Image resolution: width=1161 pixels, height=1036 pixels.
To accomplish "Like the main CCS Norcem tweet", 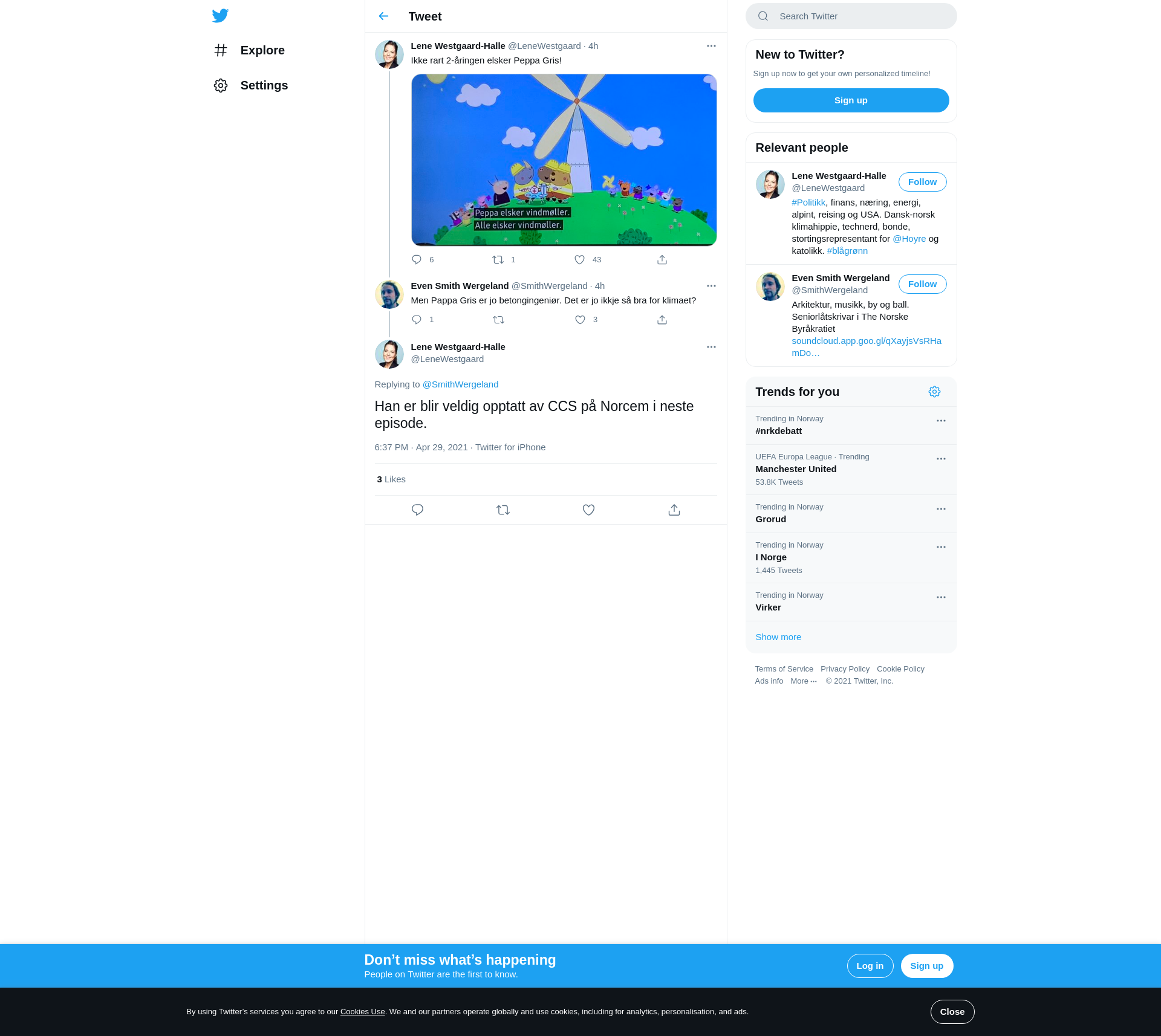I will (x=588, y=510).
